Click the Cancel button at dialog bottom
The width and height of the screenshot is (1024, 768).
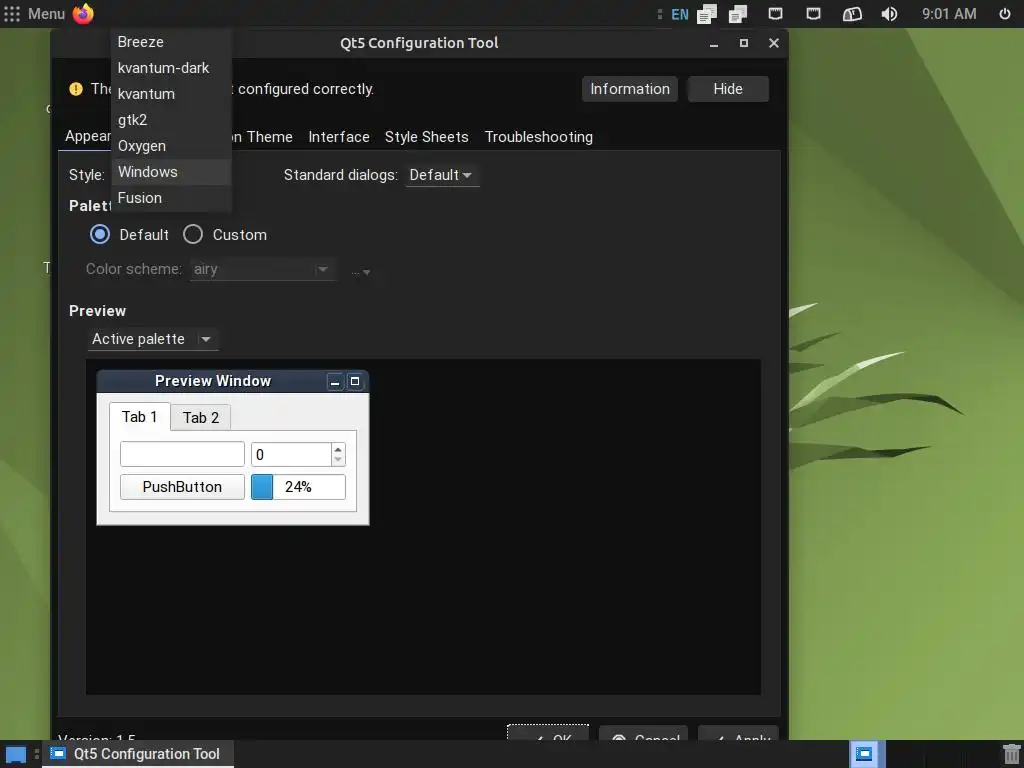tap(643, 733)
